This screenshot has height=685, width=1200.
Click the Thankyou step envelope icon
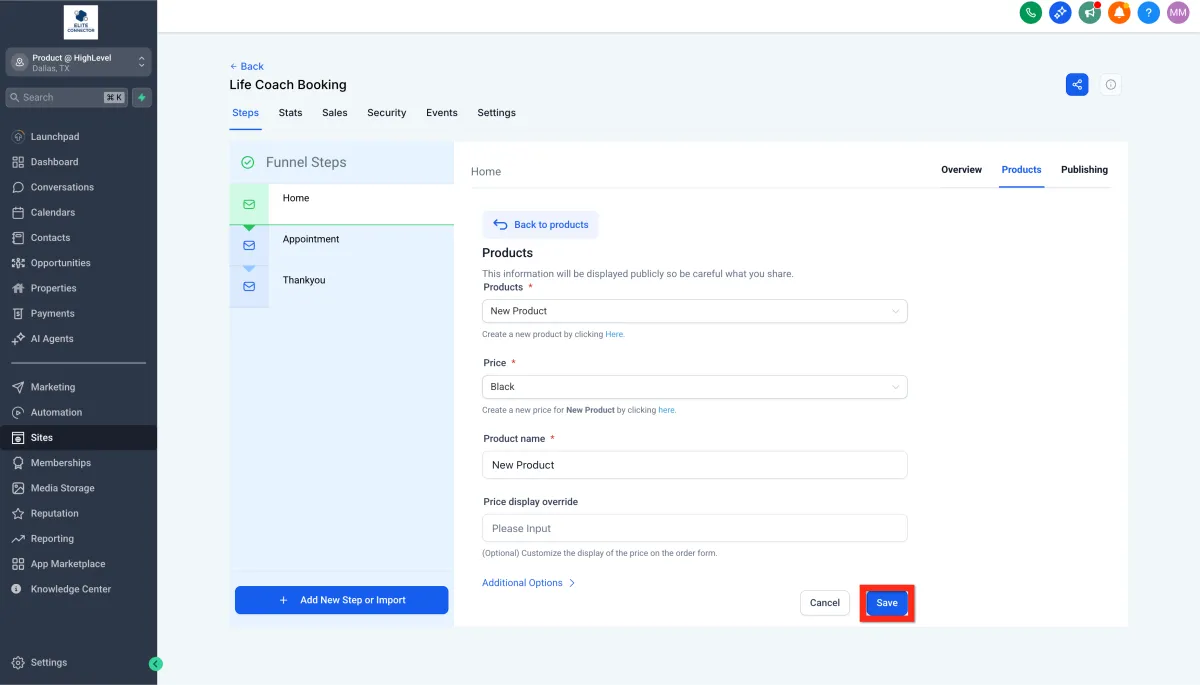(x=249, y=286)
